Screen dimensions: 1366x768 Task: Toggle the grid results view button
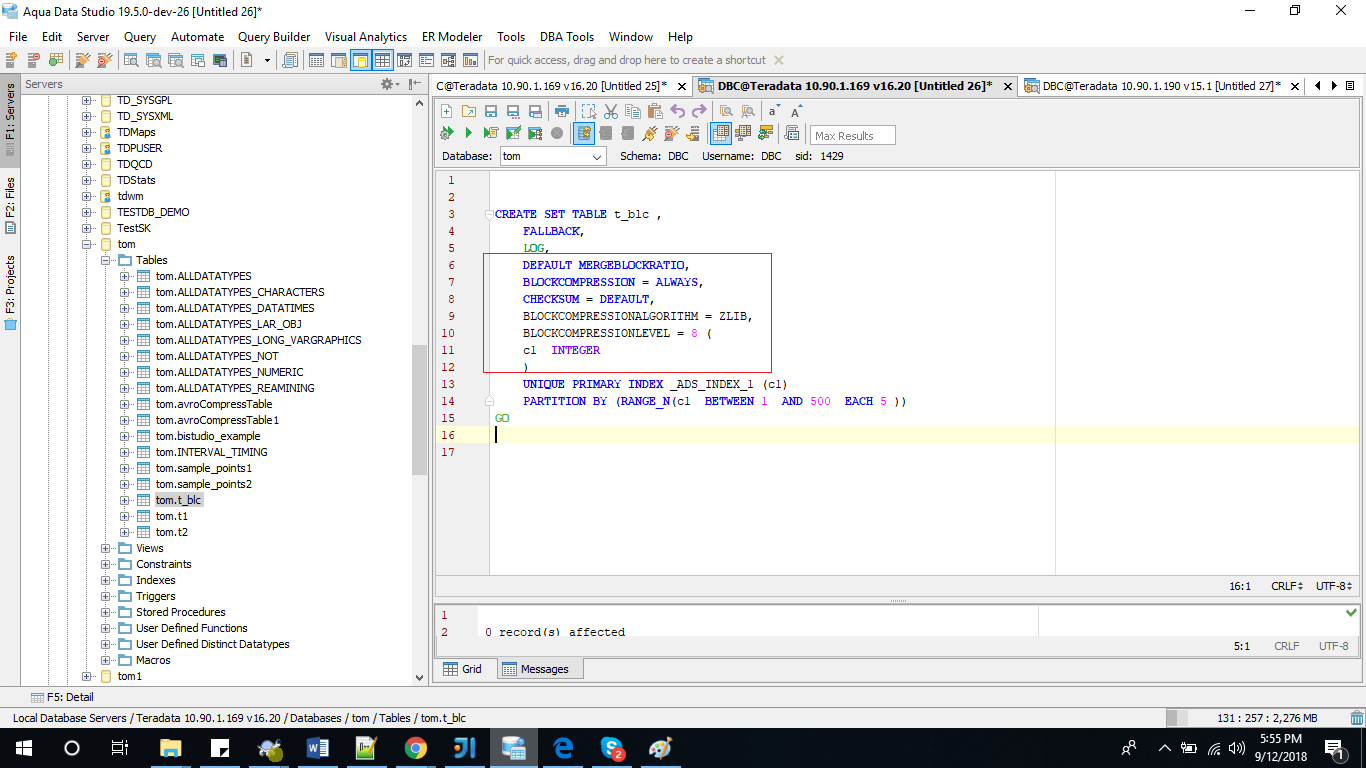coord(720,133)
